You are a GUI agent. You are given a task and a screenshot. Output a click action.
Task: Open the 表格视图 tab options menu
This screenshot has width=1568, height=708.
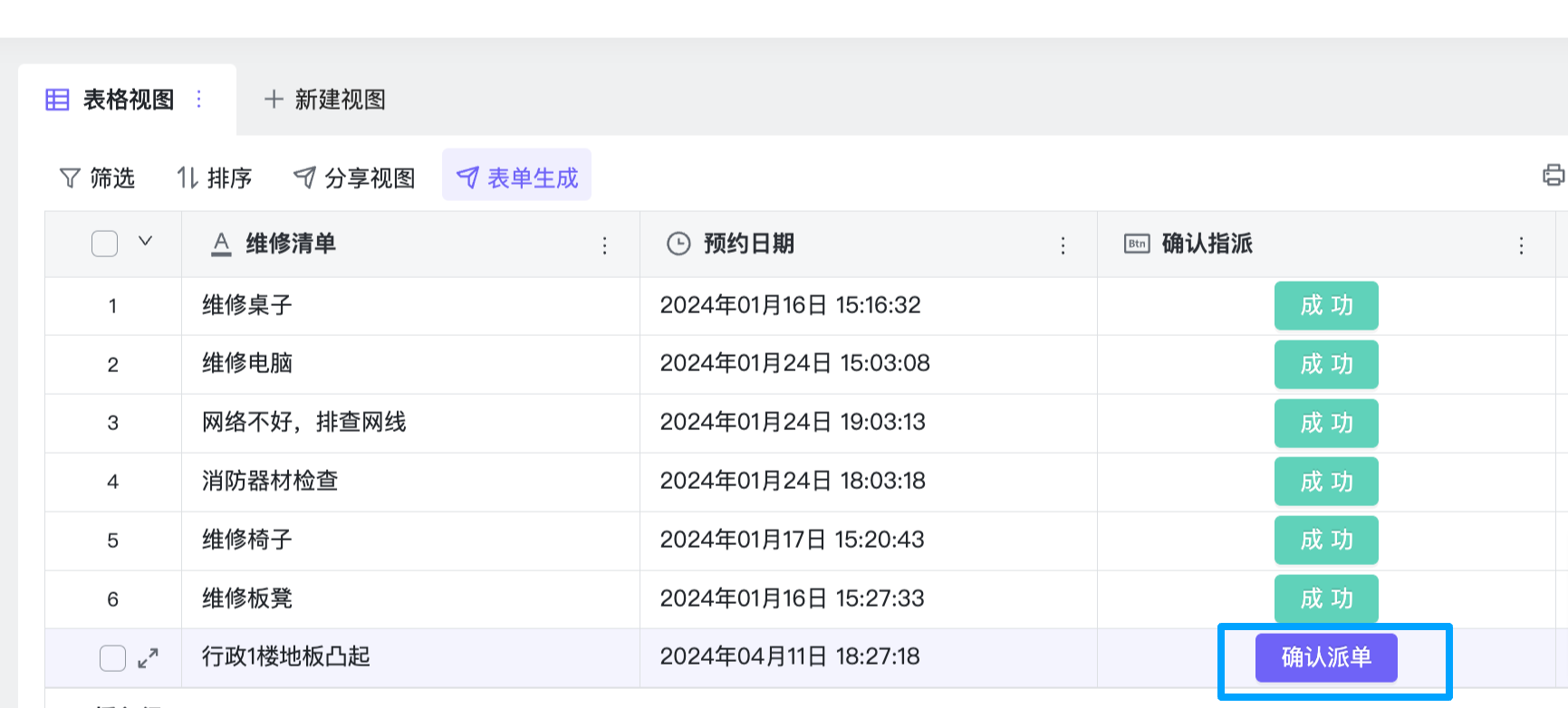199,100
